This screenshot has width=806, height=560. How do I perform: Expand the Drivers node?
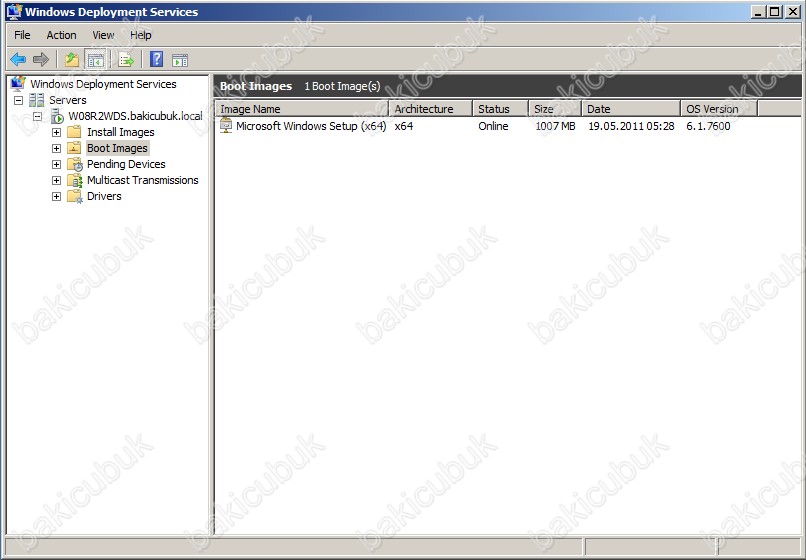coord(57,196)
